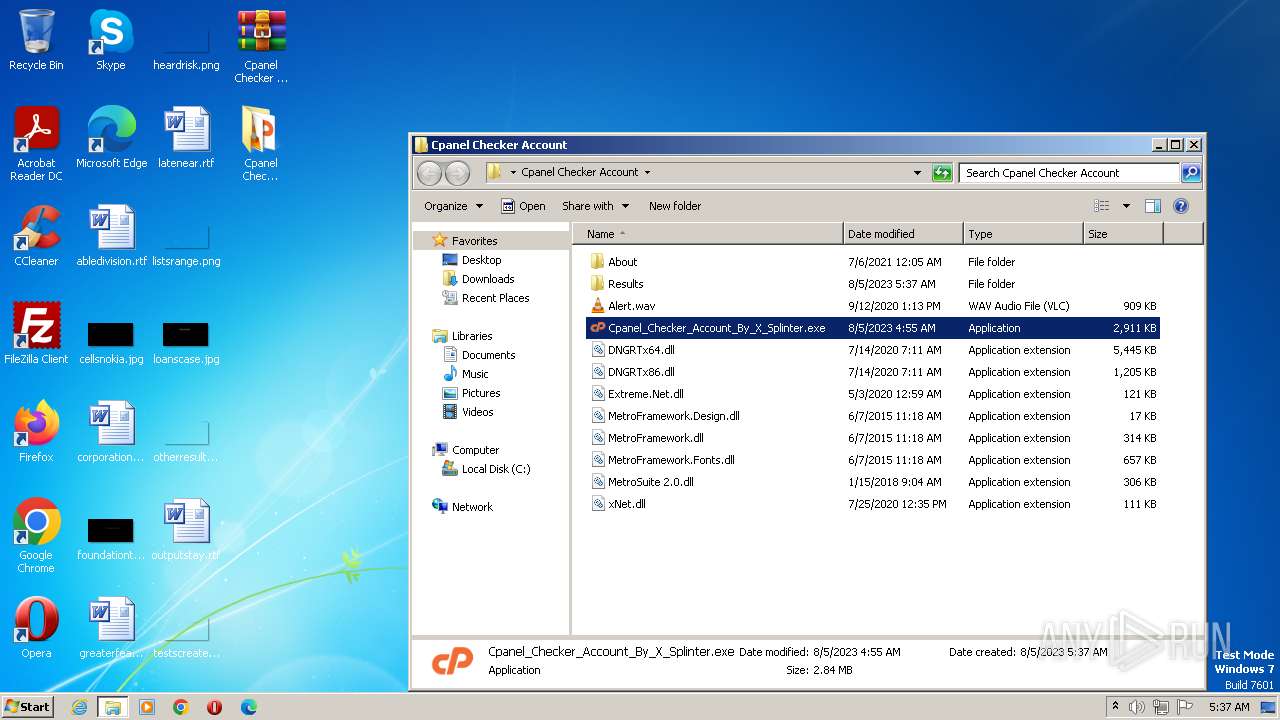Sort by Date modified column header
The image size is (1280, 720).
[903, 234]
